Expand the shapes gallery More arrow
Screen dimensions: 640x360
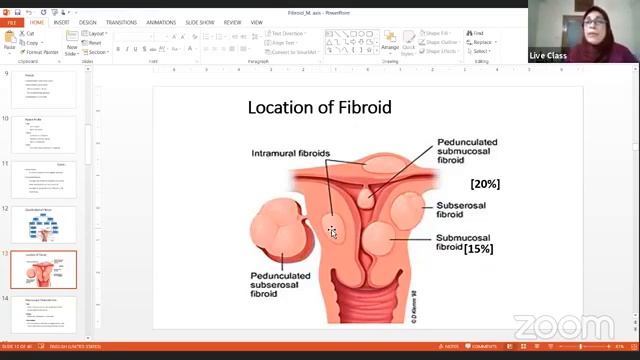376,51
